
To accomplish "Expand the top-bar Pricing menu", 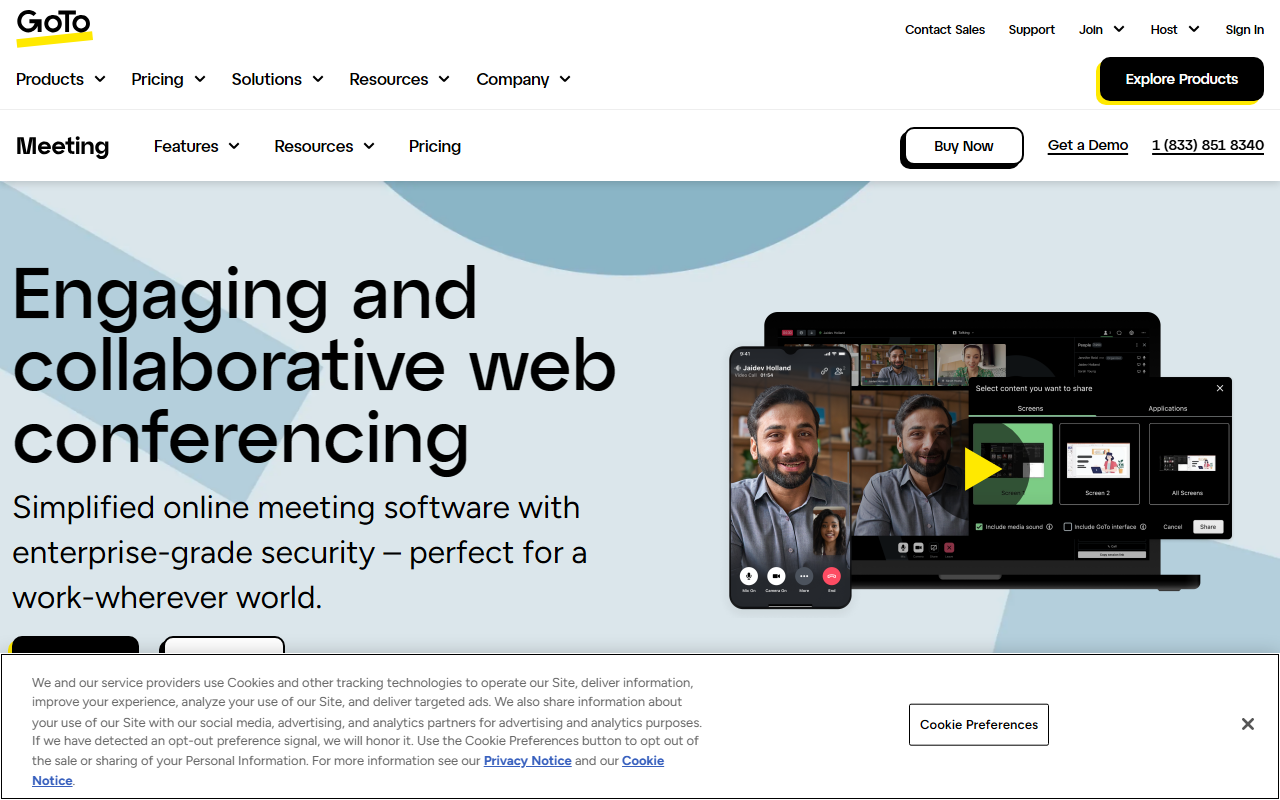I will tap(168, 79).
